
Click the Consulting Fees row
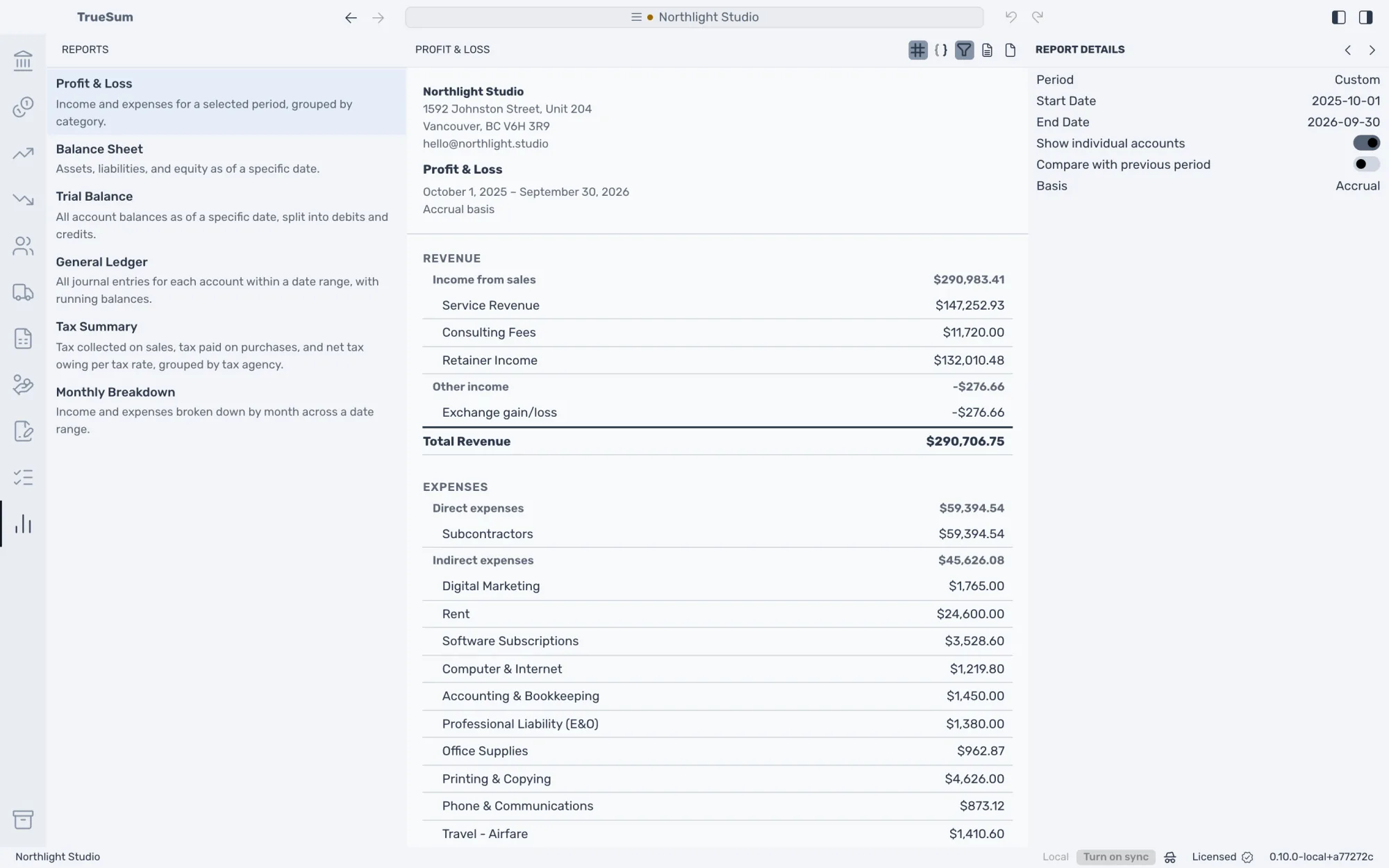[717, 333]
